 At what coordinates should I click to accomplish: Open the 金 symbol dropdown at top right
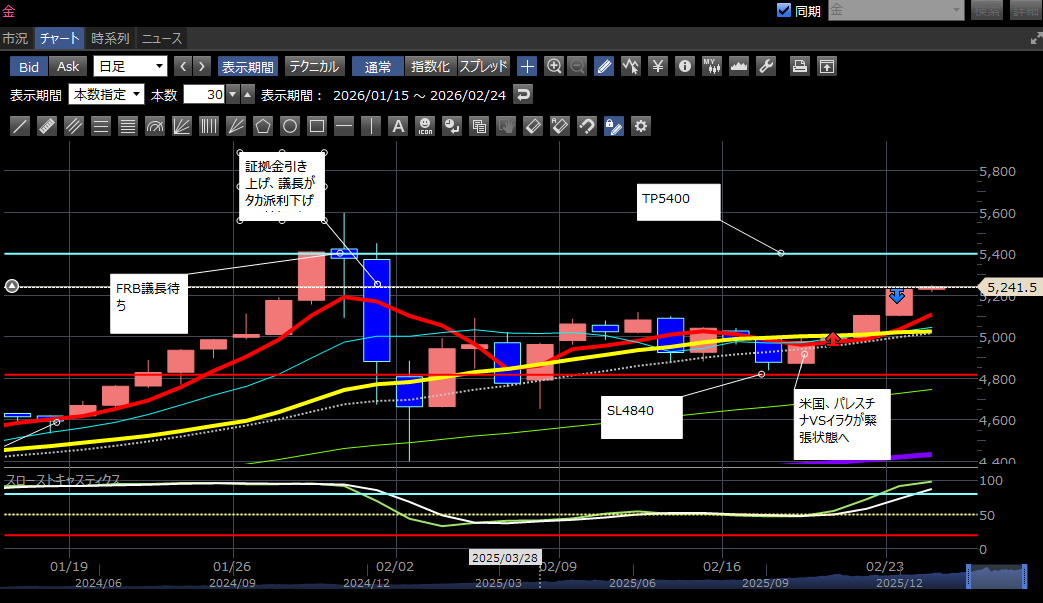[896, 11]
